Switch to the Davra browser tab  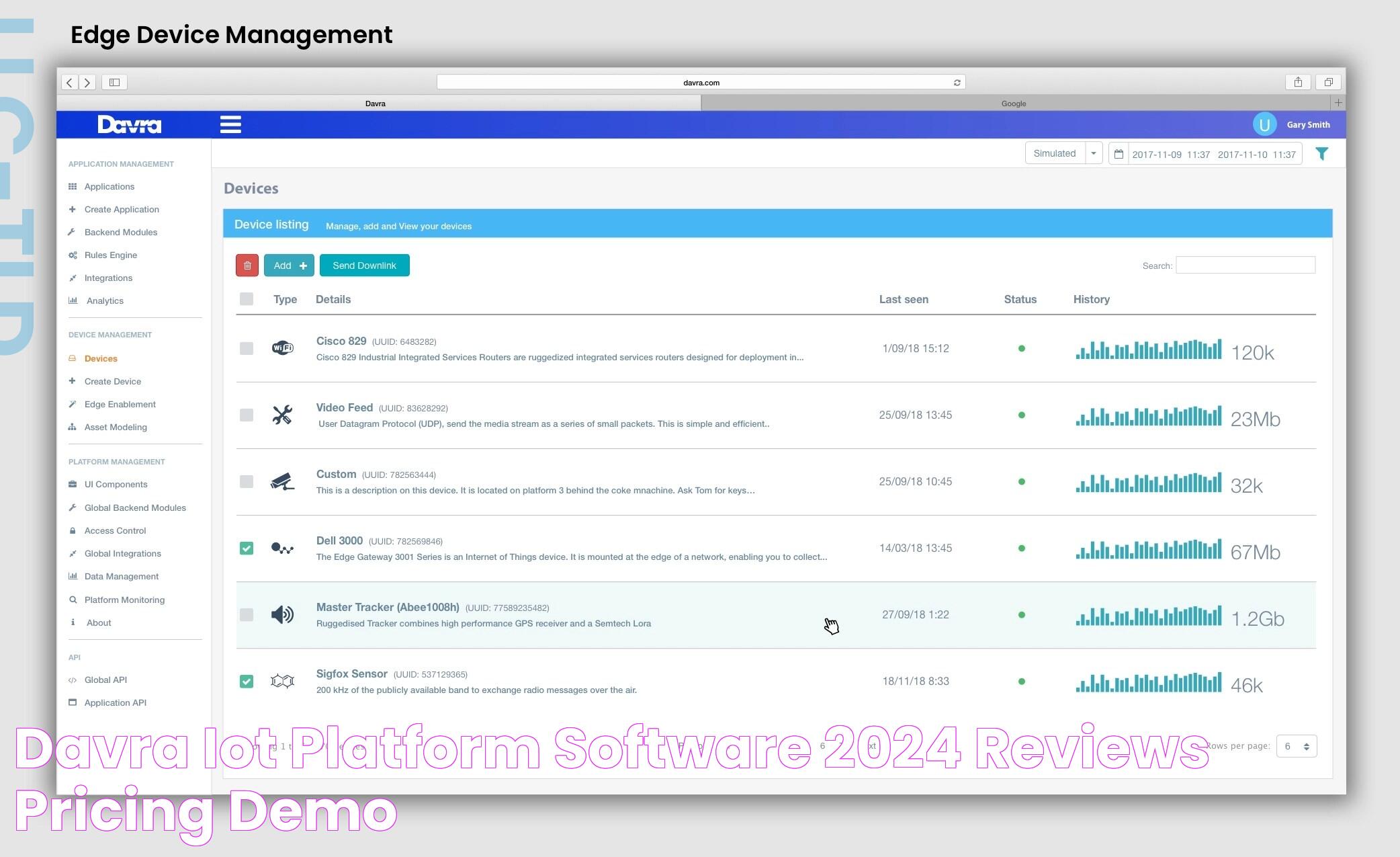(376, 103)
